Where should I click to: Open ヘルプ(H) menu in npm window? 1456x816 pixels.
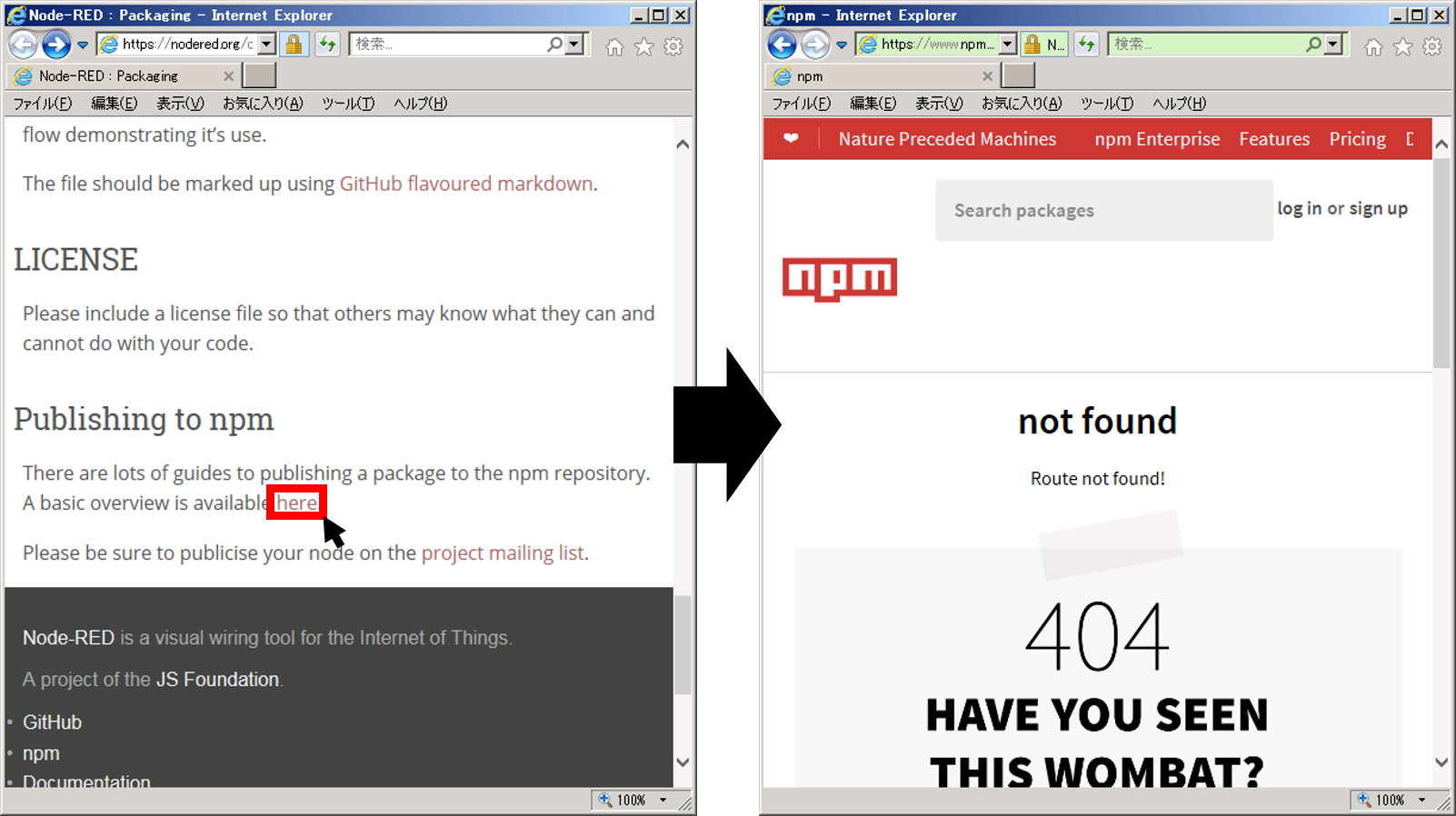coord(1179,104)
